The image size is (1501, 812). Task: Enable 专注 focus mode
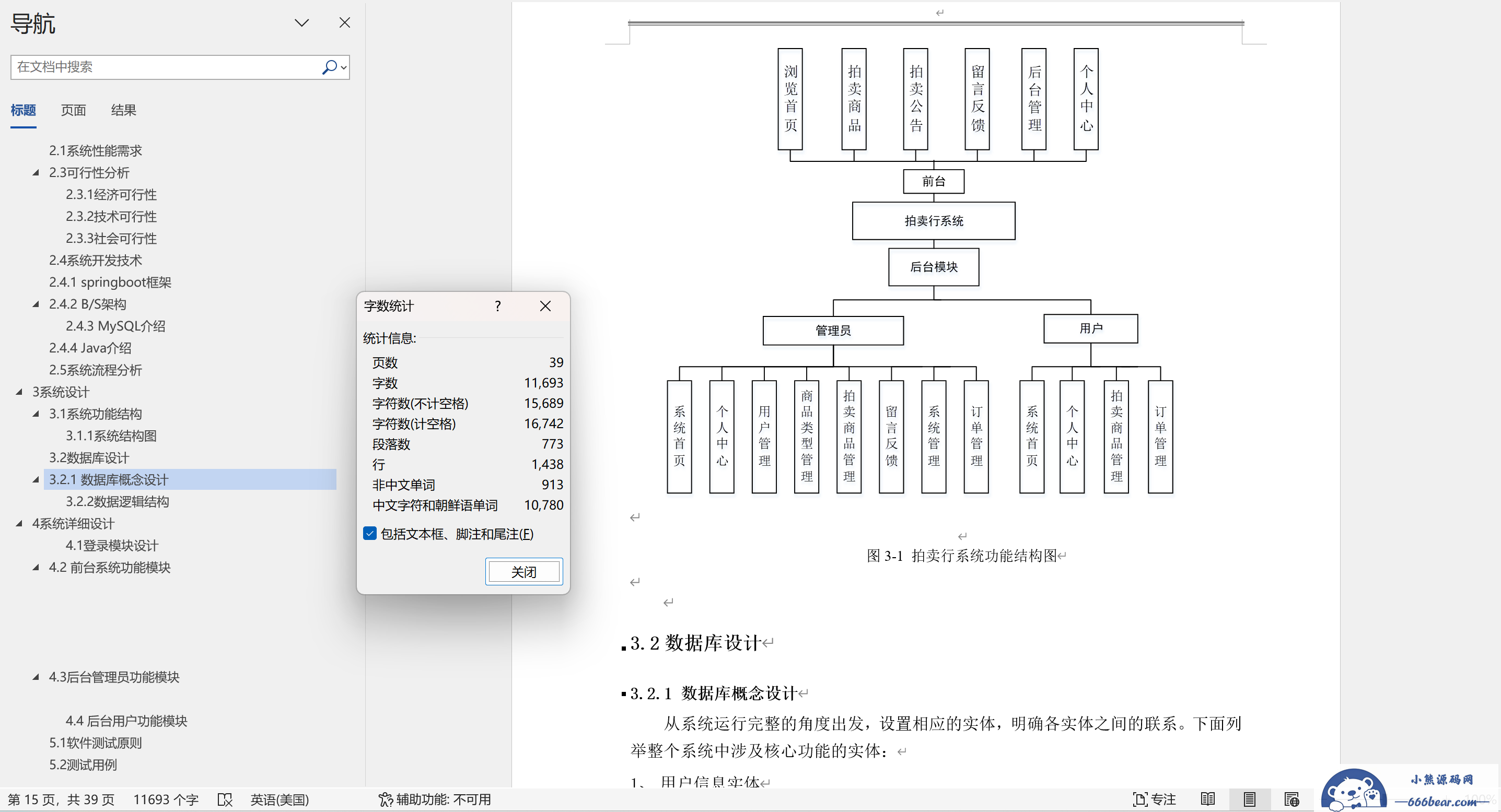coord(1154,800)
